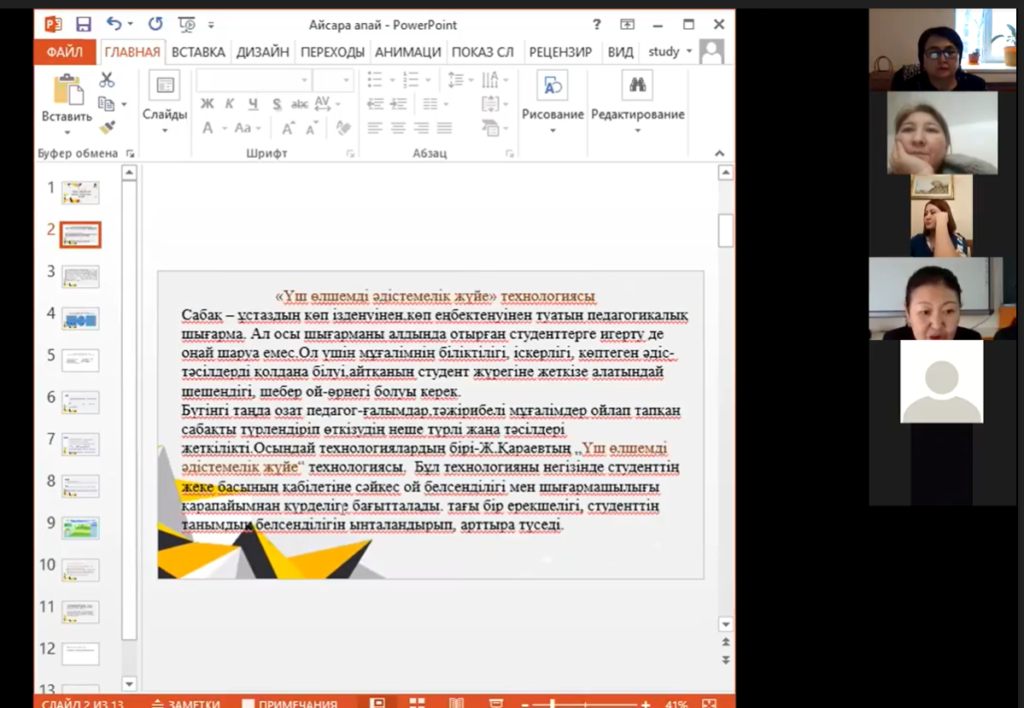Click the ФАЙЛ button
This screenshot has height=708, width=1024.
[x=64, y=52]
